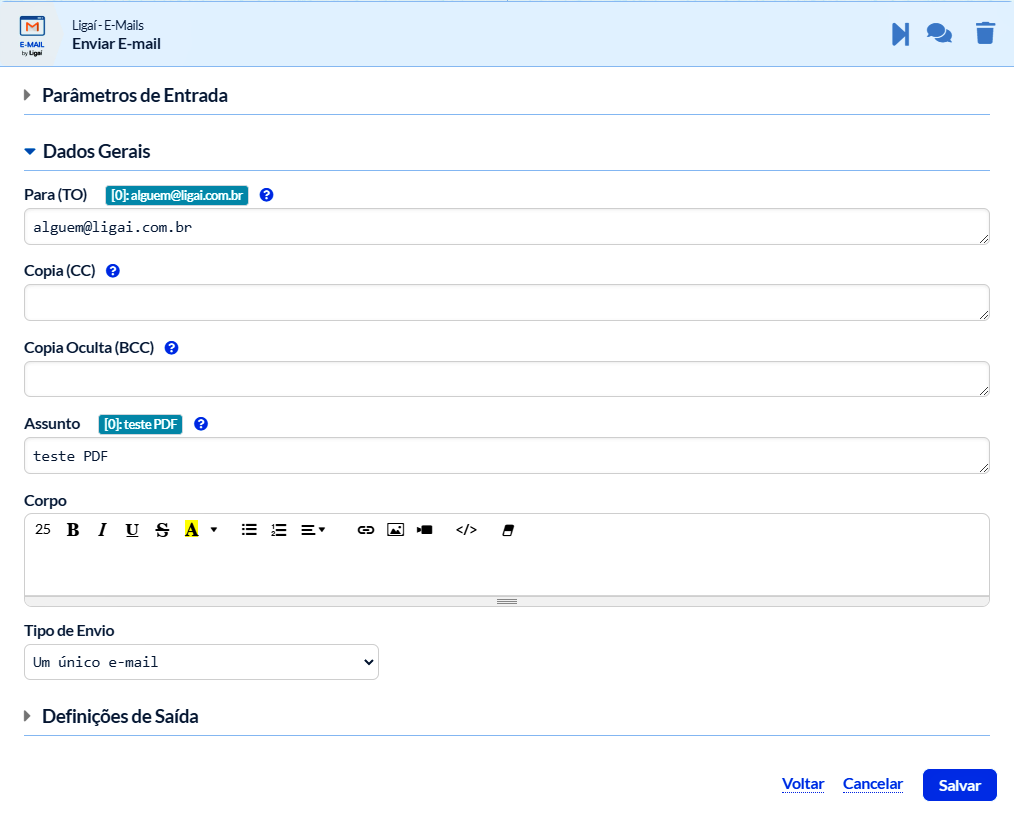Apply yellow highlight color button
This screenshot has height=817, width=1014.
tap(191, 529)
